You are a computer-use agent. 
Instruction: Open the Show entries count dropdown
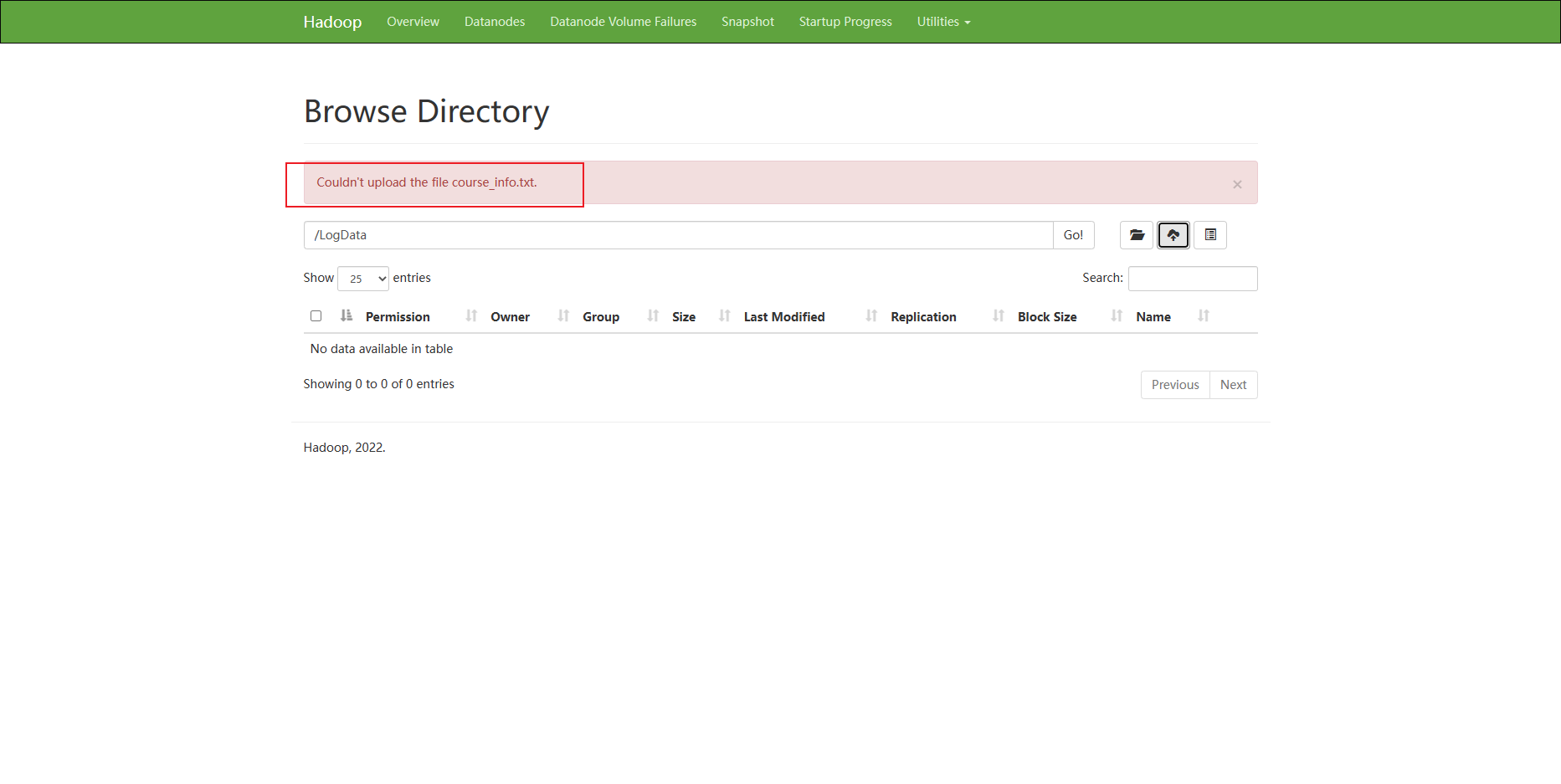click(363, 279)
